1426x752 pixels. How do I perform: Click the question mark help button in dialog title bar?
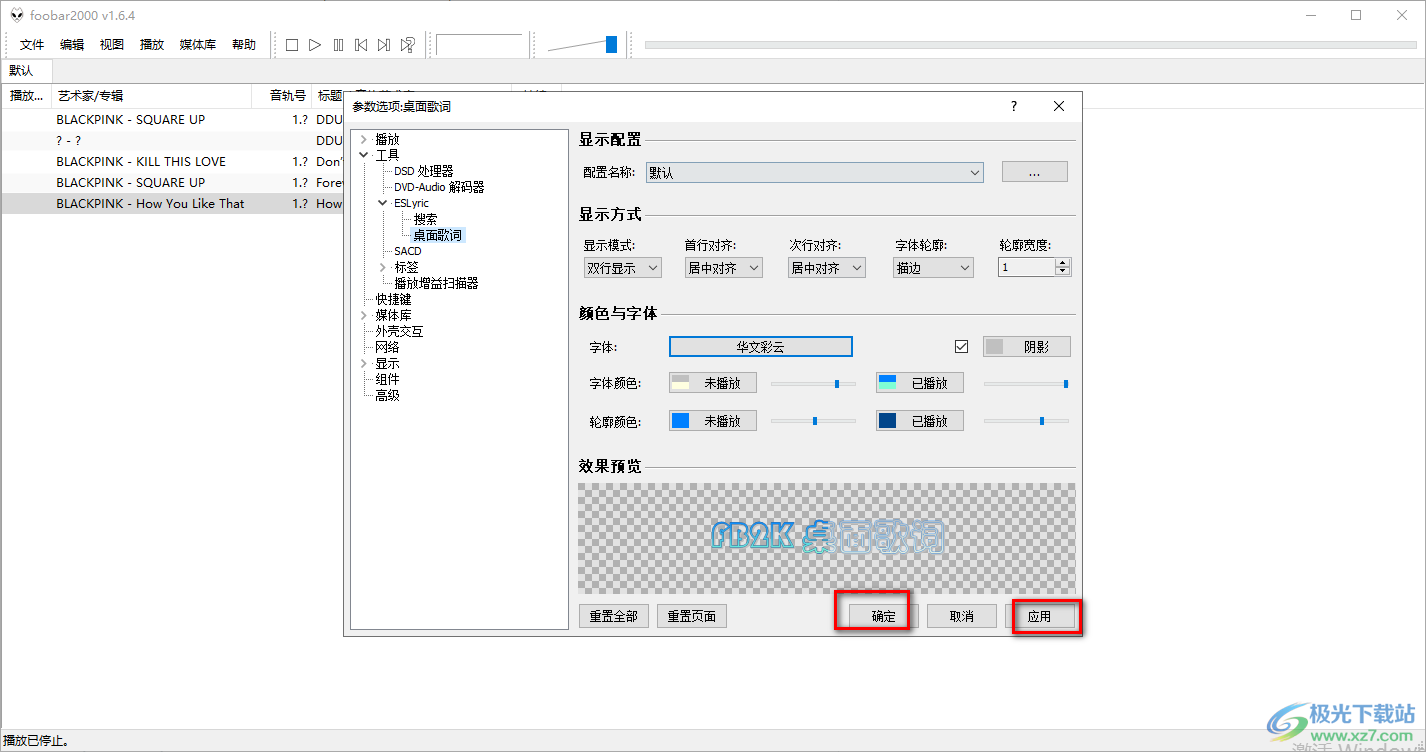[x=1014, y=106]
